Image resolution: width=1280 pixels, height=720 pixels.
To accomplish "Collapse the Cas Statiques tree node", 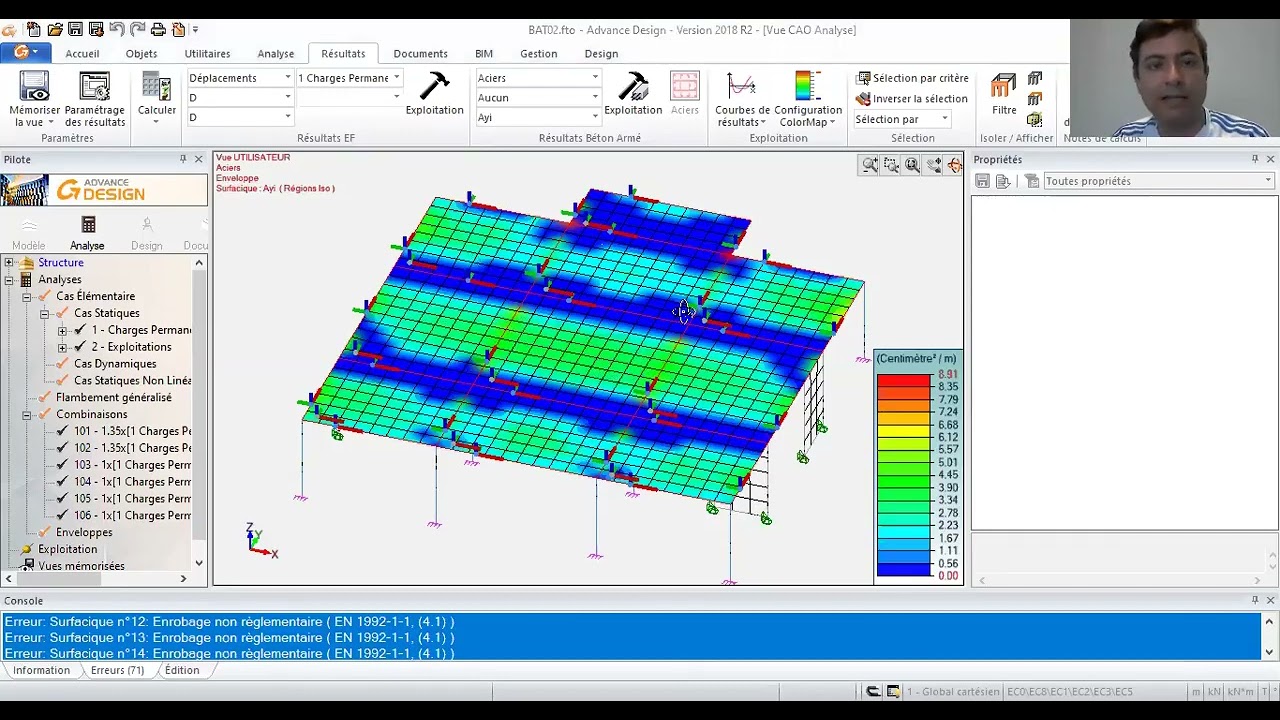I will [45, 313].
